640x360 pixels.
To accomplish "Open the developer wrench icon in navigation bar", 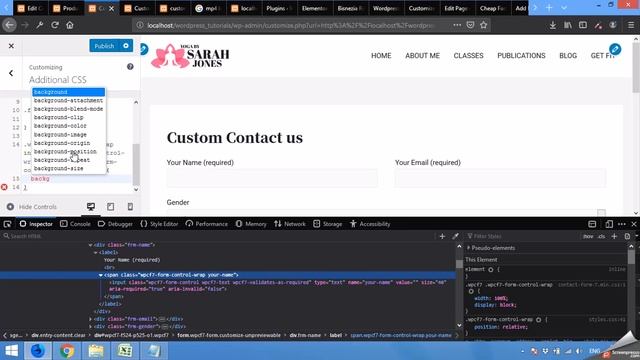I will click(x=40, y=25).
